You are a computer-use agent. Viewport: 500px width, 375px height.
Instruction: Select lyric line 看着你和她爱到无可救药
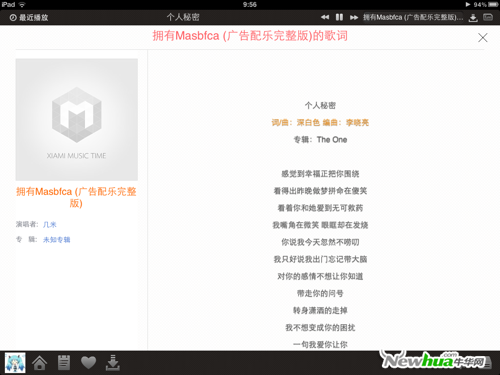320,208
